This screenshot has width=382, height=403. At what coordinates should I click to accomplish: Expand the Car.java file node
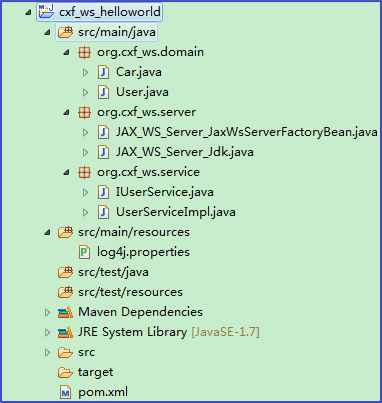point(85,72)
